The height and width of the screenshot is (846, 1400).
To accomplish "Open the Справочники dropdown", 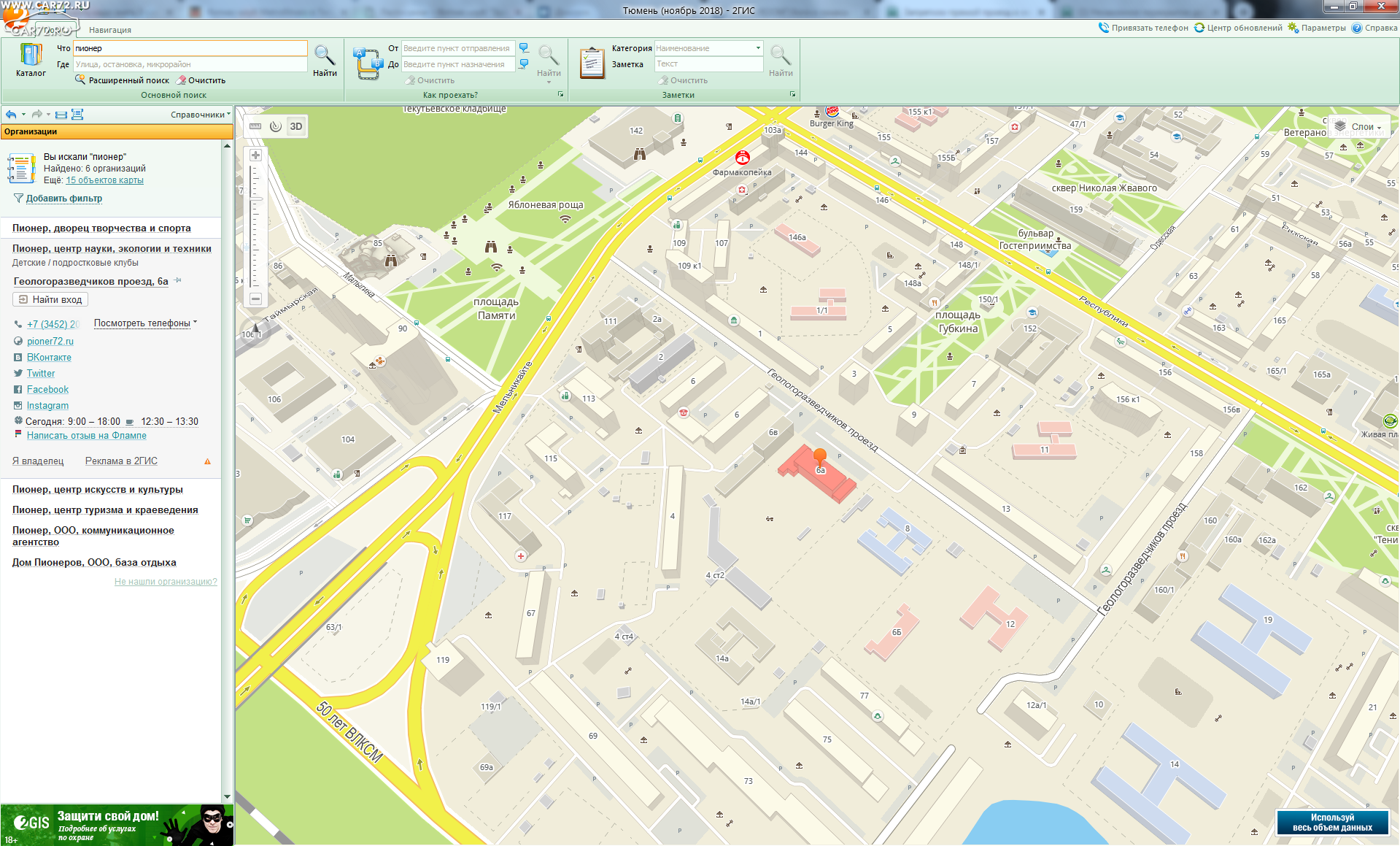I will [x=200, y=115].
